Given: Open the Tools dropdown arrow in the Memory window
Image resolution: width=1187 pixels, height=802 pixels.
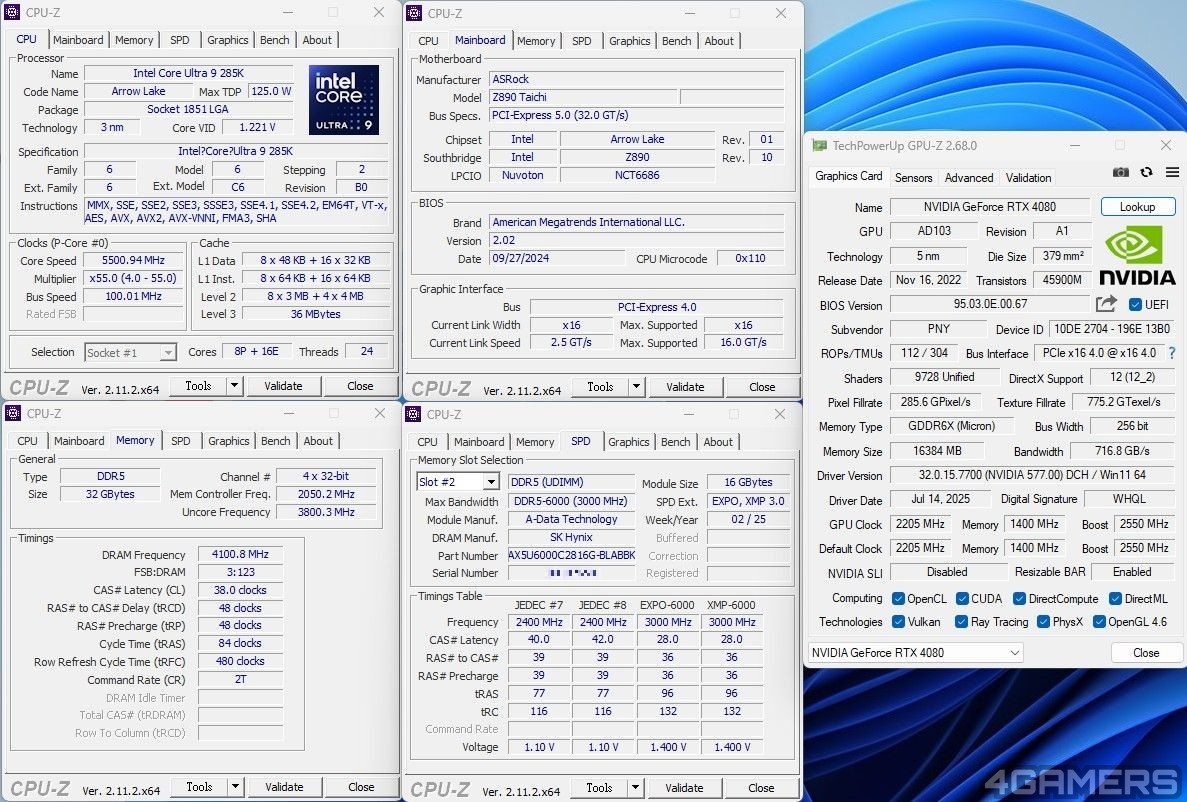Looking at the screenshot, I should coord(235,787).
